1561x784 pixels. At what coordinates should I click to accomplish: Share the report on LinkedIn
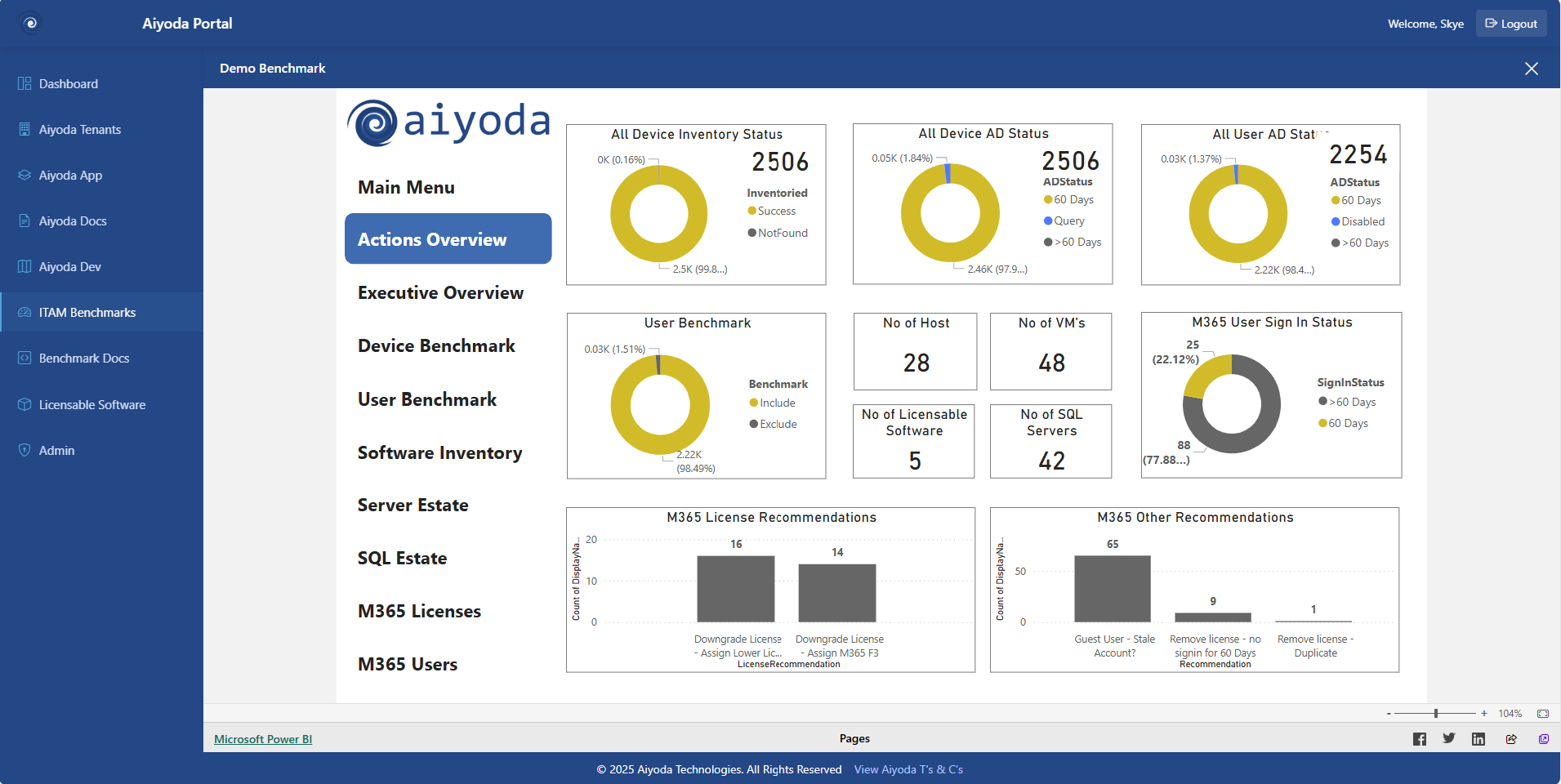pyautogui.click(x=1478, y=738)
